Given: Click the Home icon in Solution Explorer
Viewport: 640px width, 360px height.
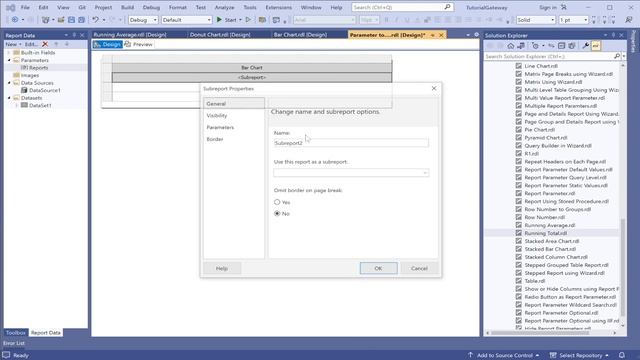Looking at the screenshot, I should click(x=511, y=46).
